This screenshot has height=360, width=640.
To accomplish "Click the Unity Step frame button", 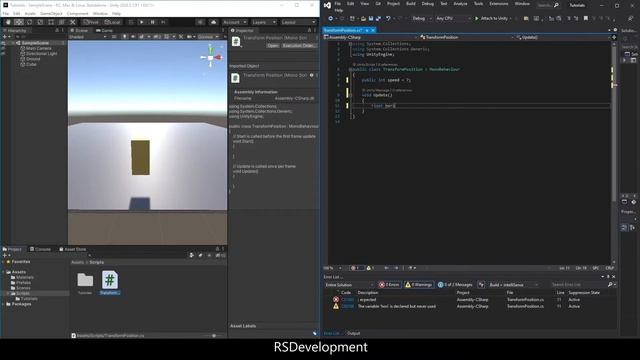I will 163,22.
